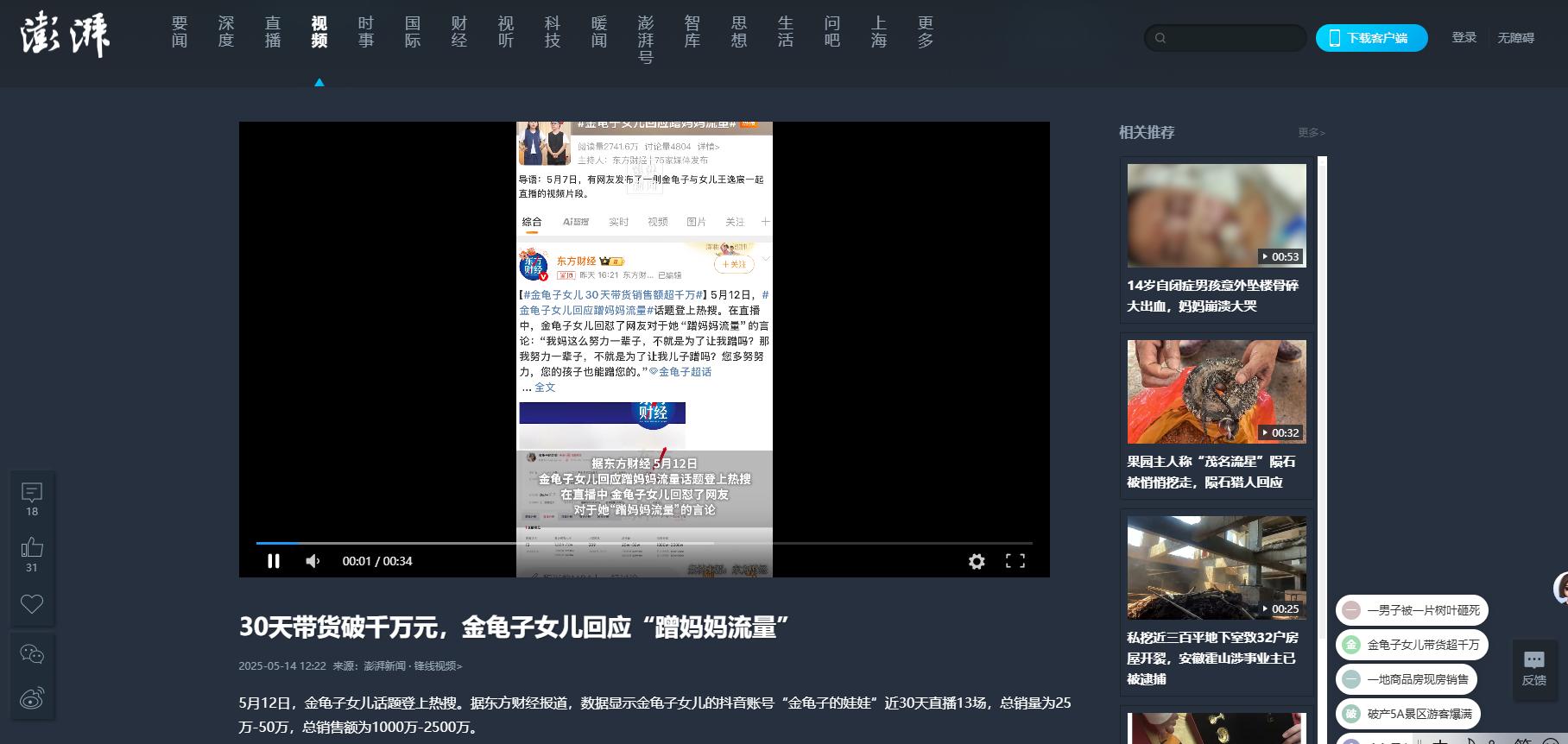Image resolution: width=1568 pixels, height=744 pixels.
Task: Open video player settings gear
Action: [x=977, y=561]
